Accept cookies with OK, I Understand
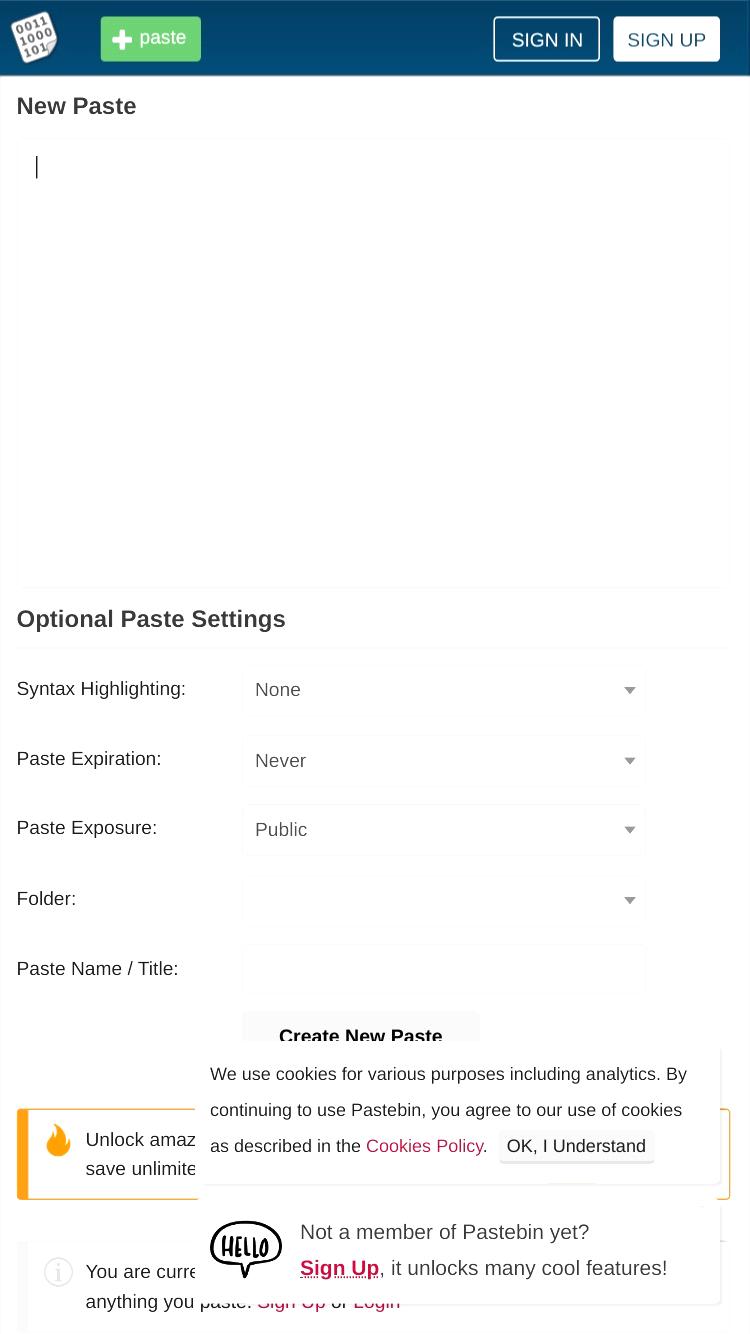The width and height of the screenshot is (750, 1334). click(x=576, y=1146)
